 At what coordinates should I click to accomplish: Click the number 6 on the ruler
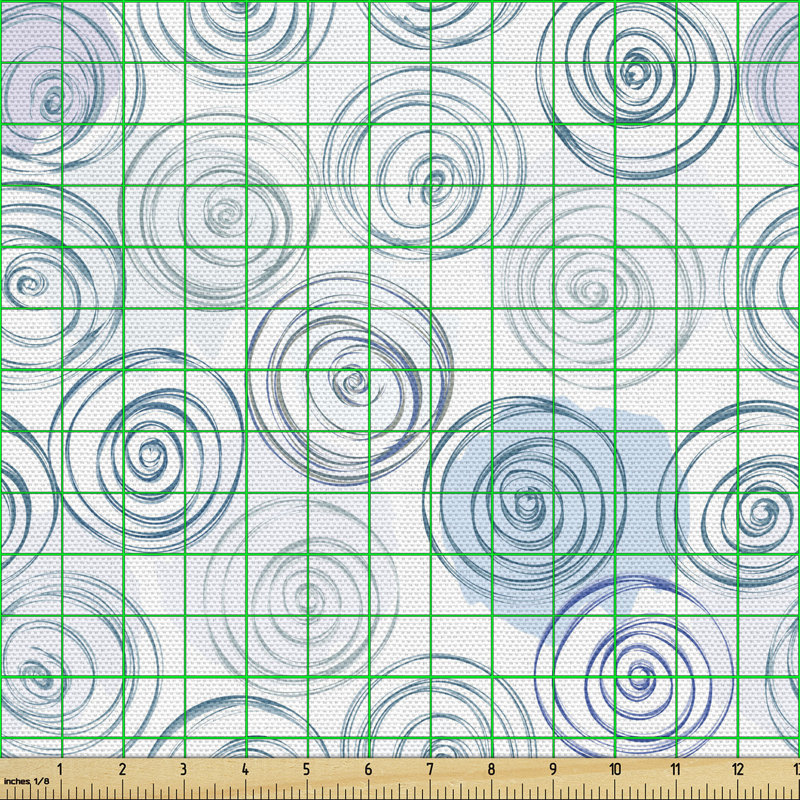[368, 769]
